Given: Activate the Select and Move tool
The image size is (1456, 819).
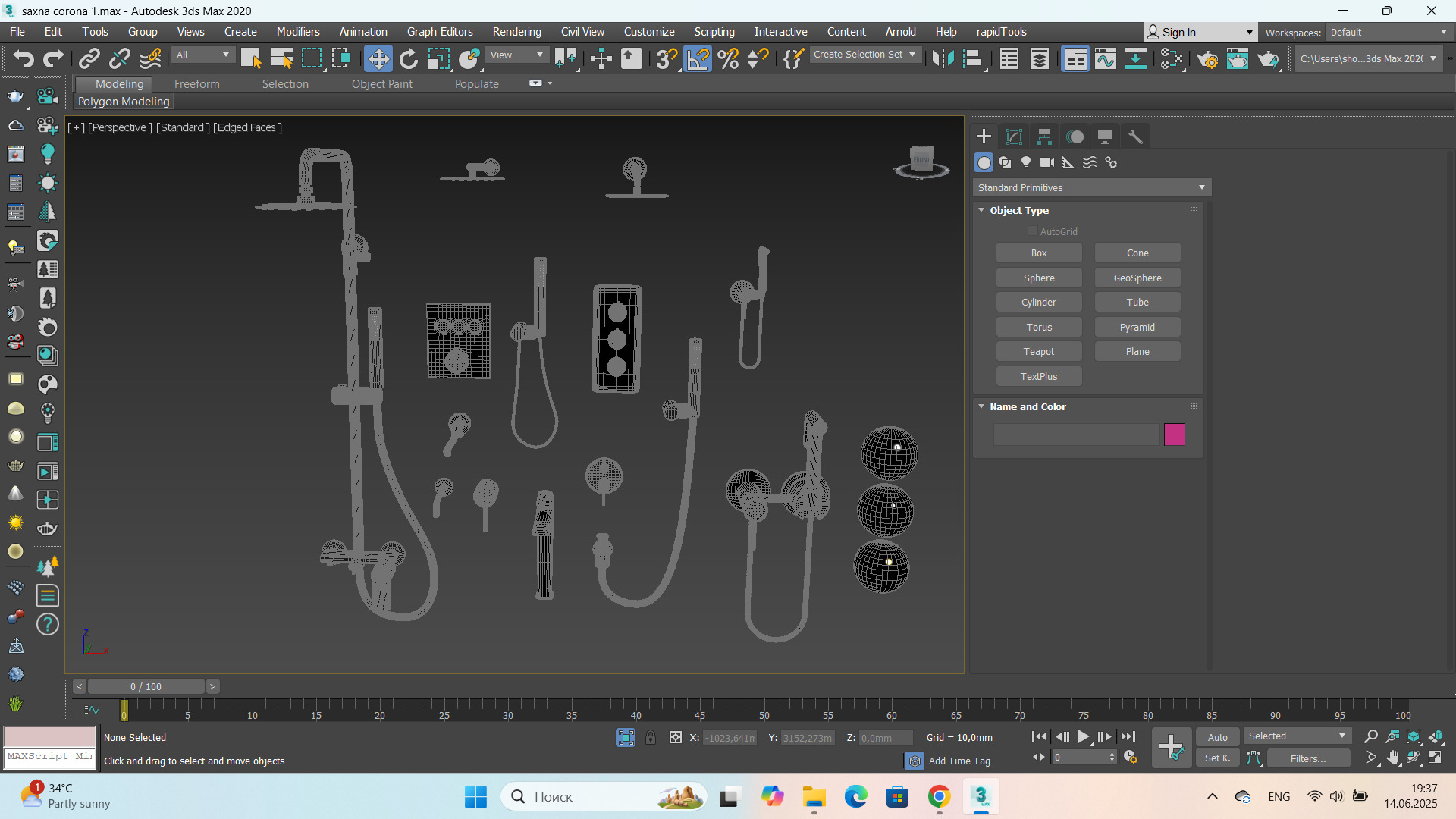Looking at the screenshot, I should coord(378,58).
